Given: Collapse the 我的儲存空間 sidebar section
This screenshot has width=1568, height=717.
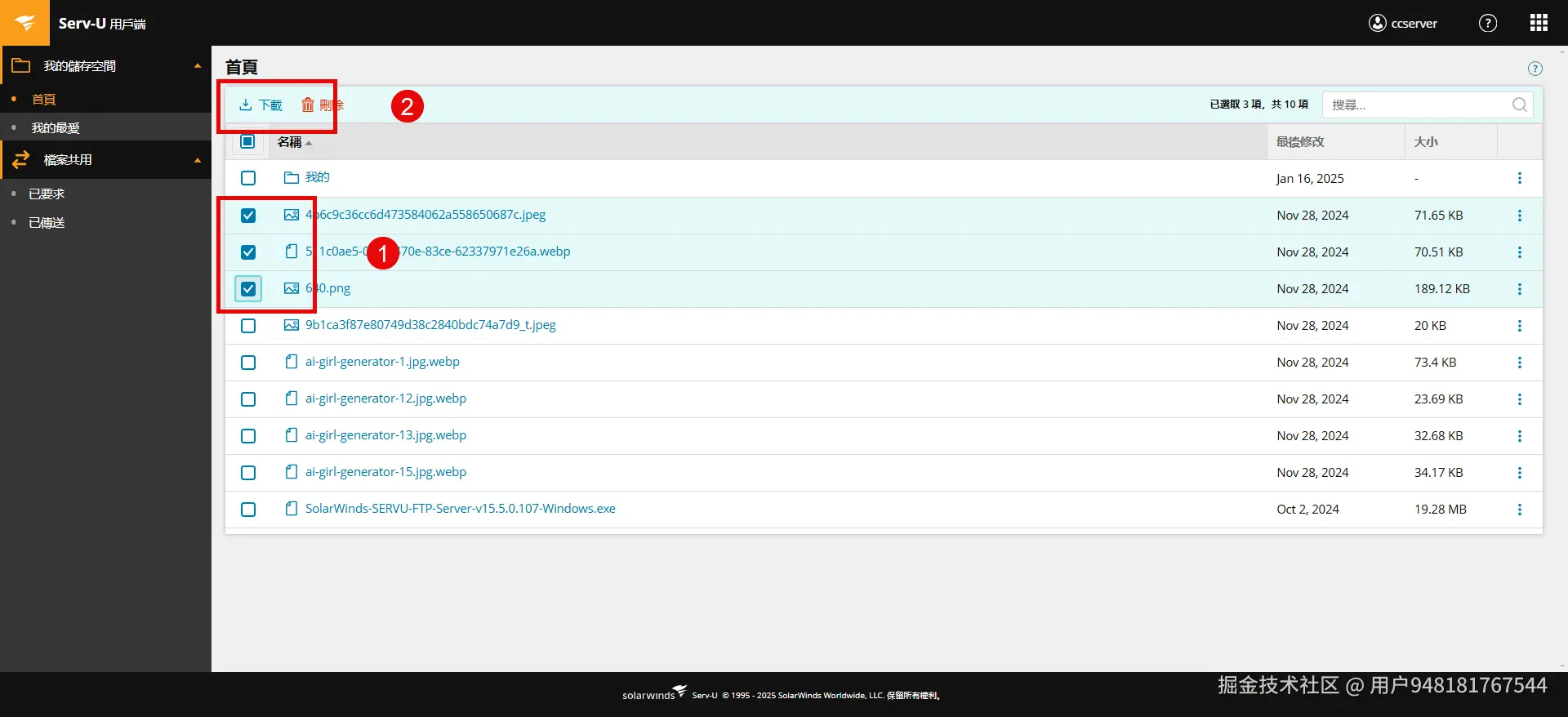Looking at the screenshot, I should (x=197, y=66).
